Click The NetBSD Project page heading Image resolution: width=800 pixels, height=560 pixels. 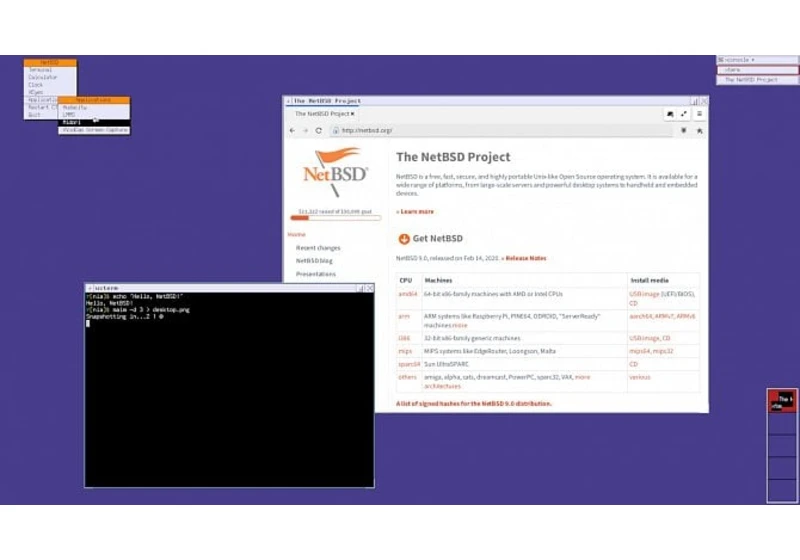453,157
